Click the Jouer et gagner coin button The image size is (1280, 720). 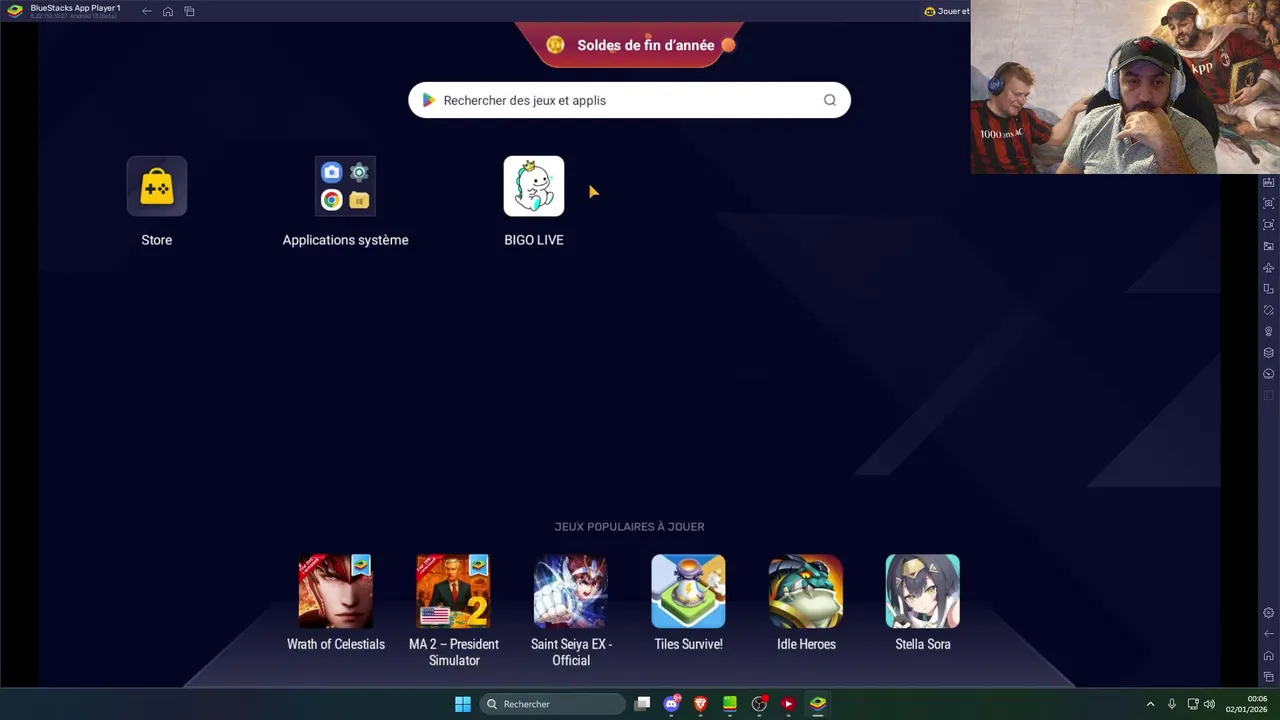click(x=946, y=11)
